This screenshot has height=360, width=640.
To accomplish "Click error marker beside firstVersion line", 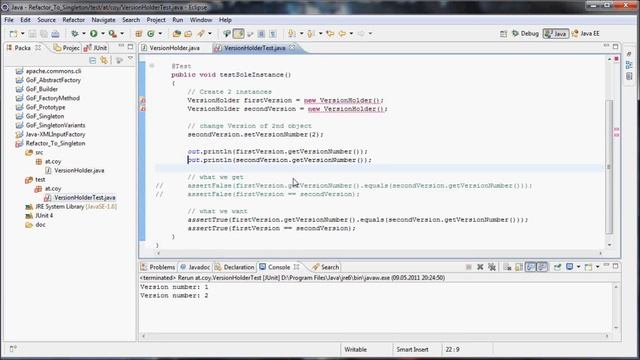I will (143, 100).
